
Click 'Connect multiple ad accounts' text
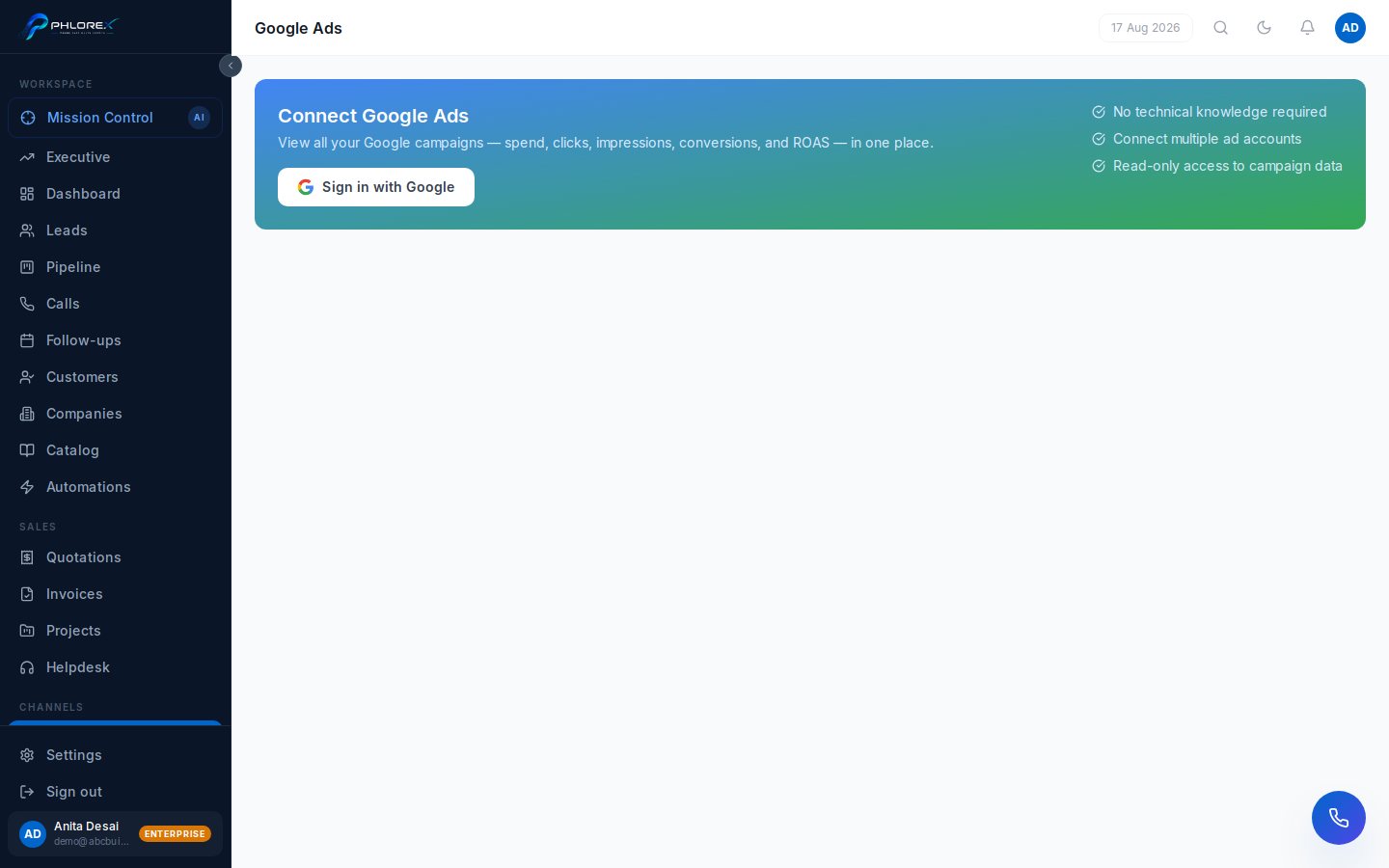[x=1207, y=139]
